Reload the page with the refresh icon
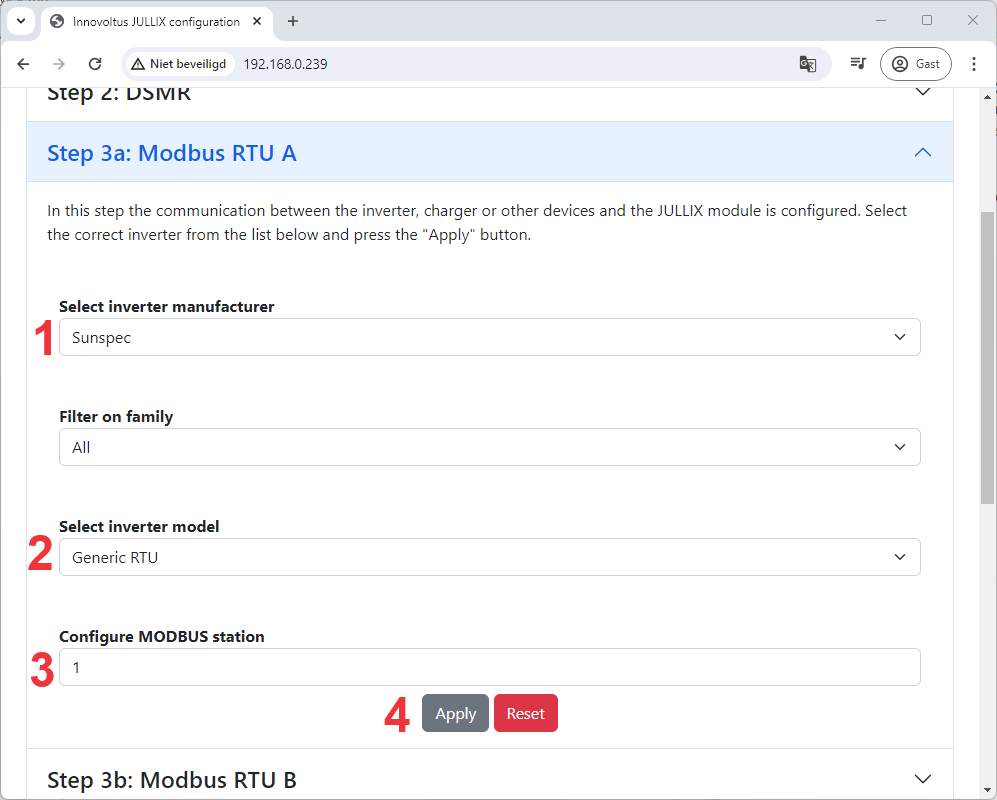Screen dimensions: 997x800 (95, 64)
